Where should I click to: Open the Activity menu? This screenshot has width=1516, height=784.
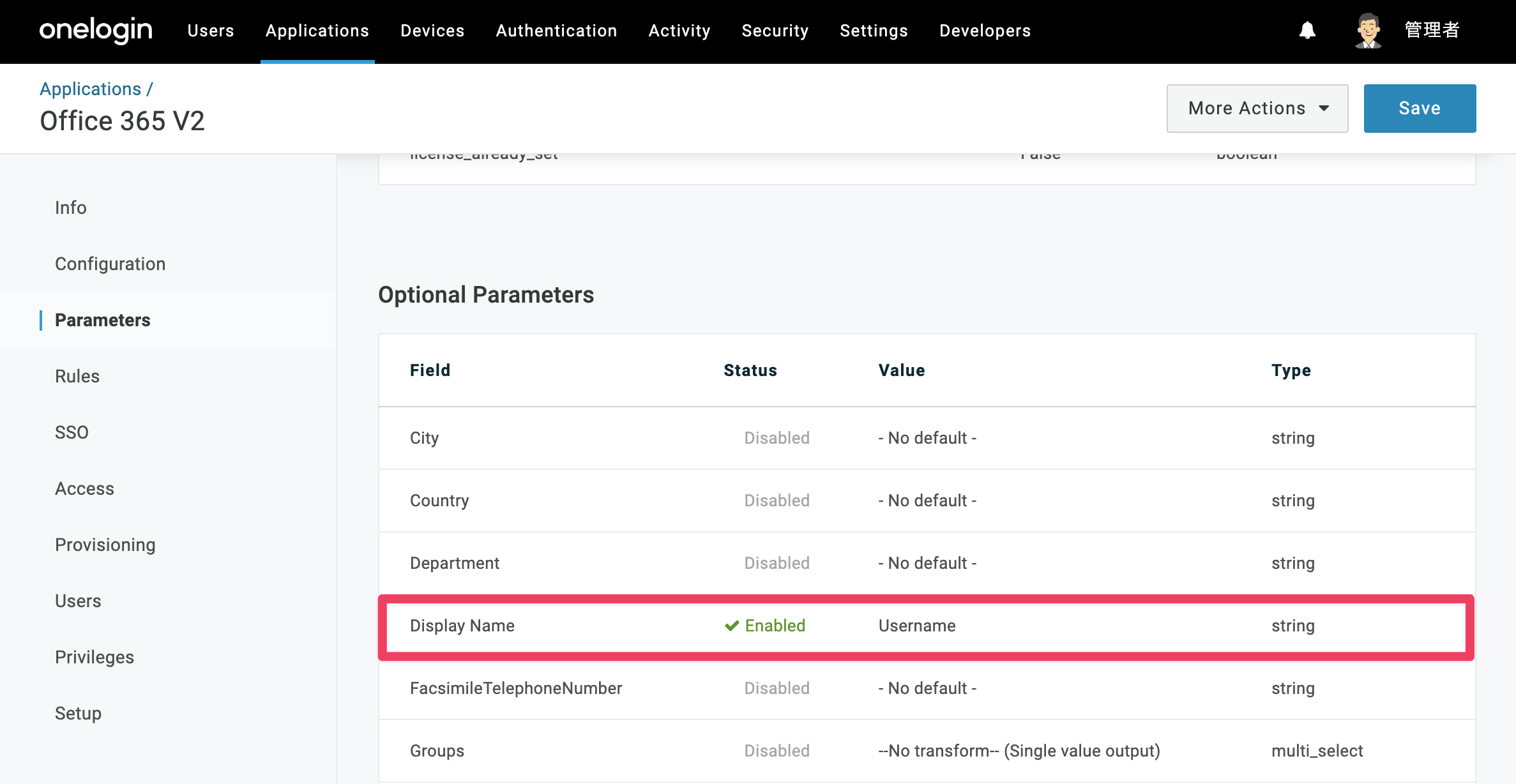pos(679,31)
